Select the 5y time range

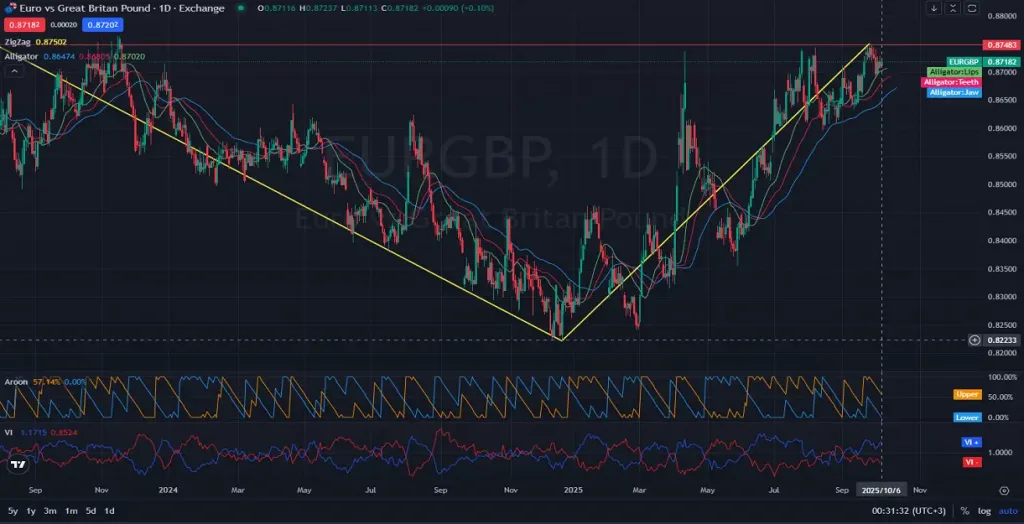(x=12, y=511)
